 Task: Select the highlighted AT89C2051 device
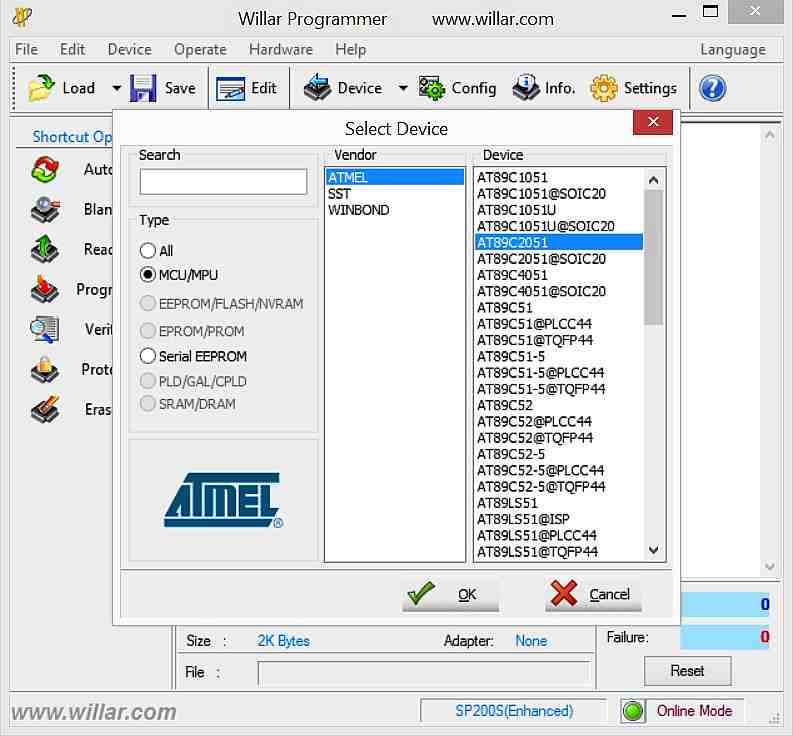pos(559,242)
